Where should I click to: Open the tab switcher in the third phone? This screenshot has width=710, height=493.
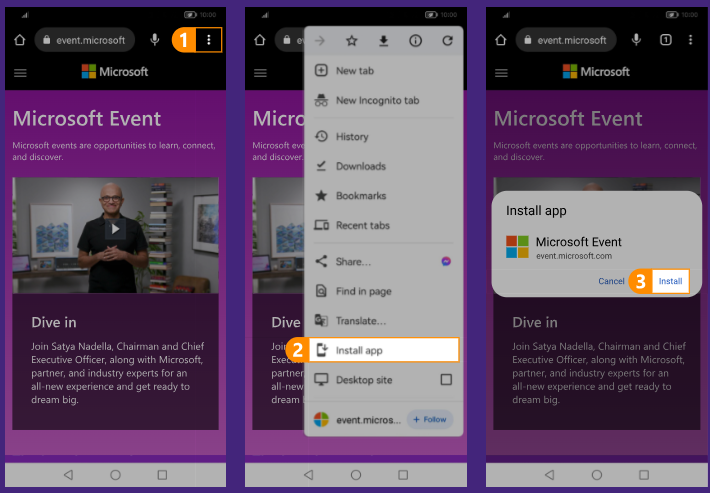pyautogui.click(x=666, y=40)
